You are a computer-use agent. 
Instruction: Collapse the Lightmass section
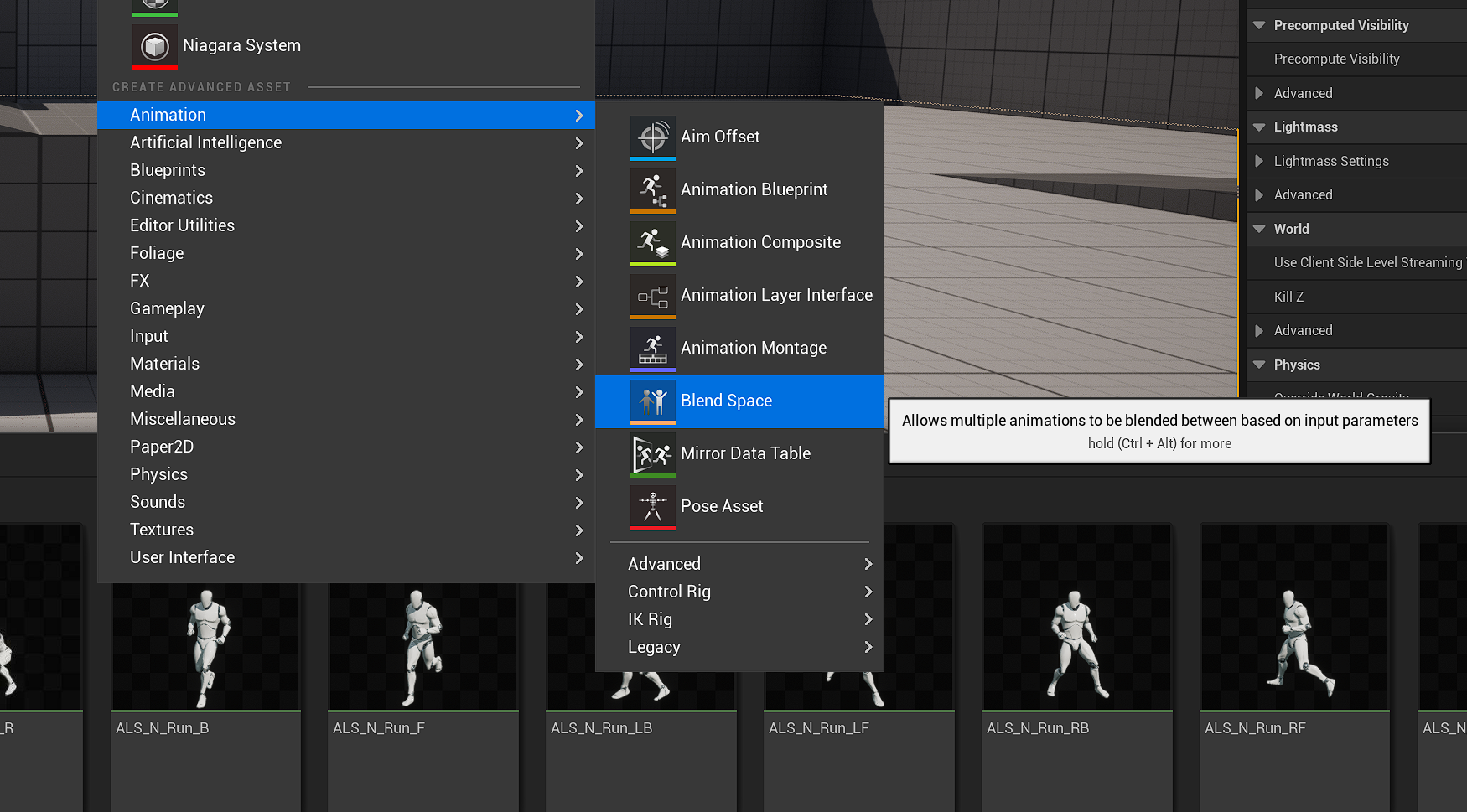point(1259,127)
